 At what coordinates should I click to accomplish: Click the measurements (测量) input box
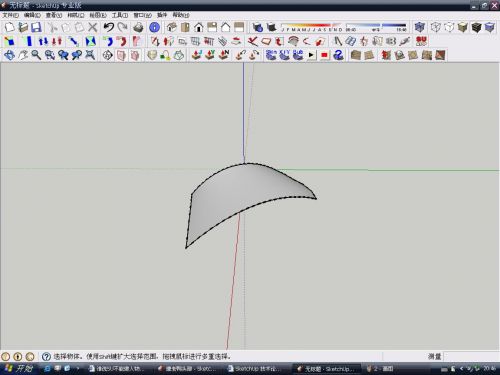471,357
